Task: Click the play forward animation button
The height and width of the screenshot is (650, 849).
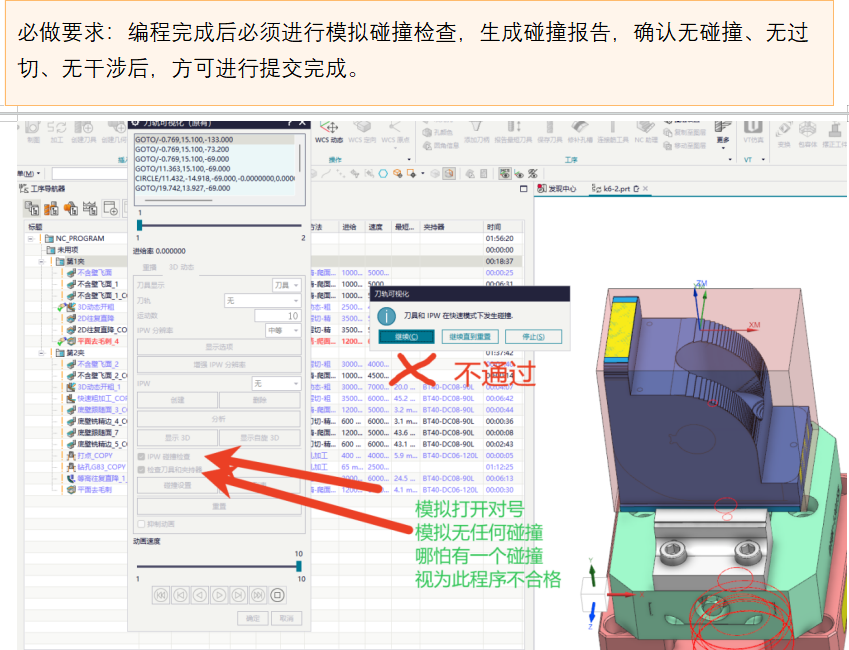Action: (219, 595)
